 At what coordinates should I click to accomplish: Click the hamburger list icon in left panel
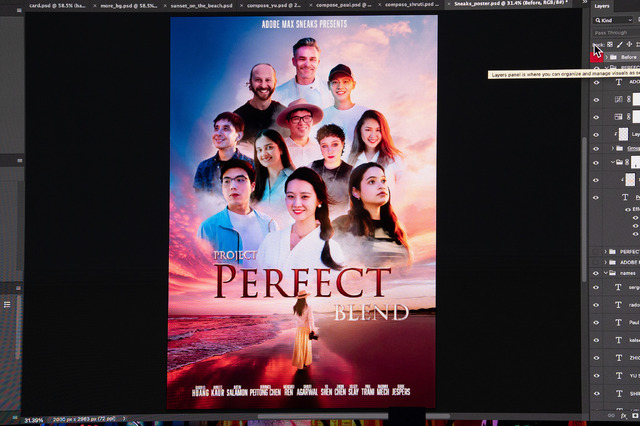coord(7,304)
